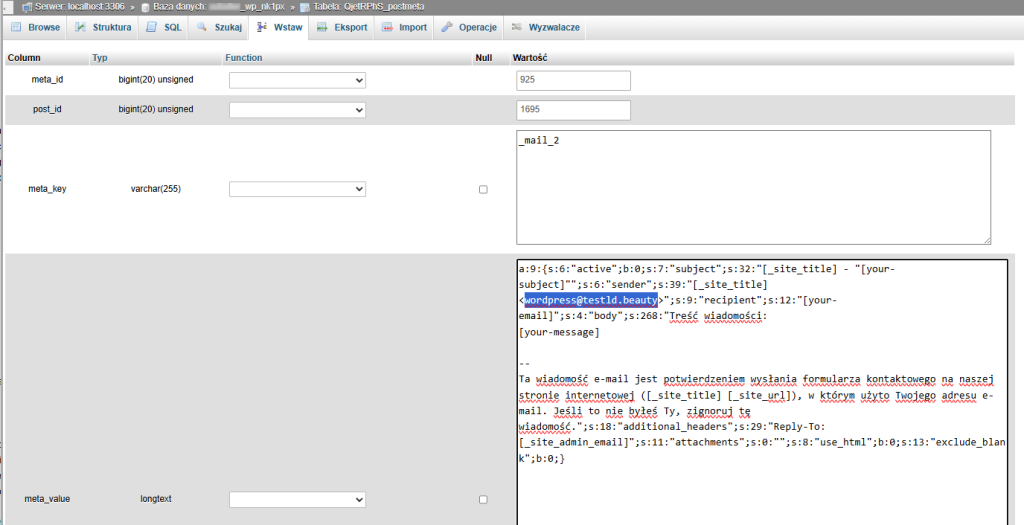Click the Baza danych breadcrumb link
The width and height of the screenshot is (1024, 525).
[219, 7]
